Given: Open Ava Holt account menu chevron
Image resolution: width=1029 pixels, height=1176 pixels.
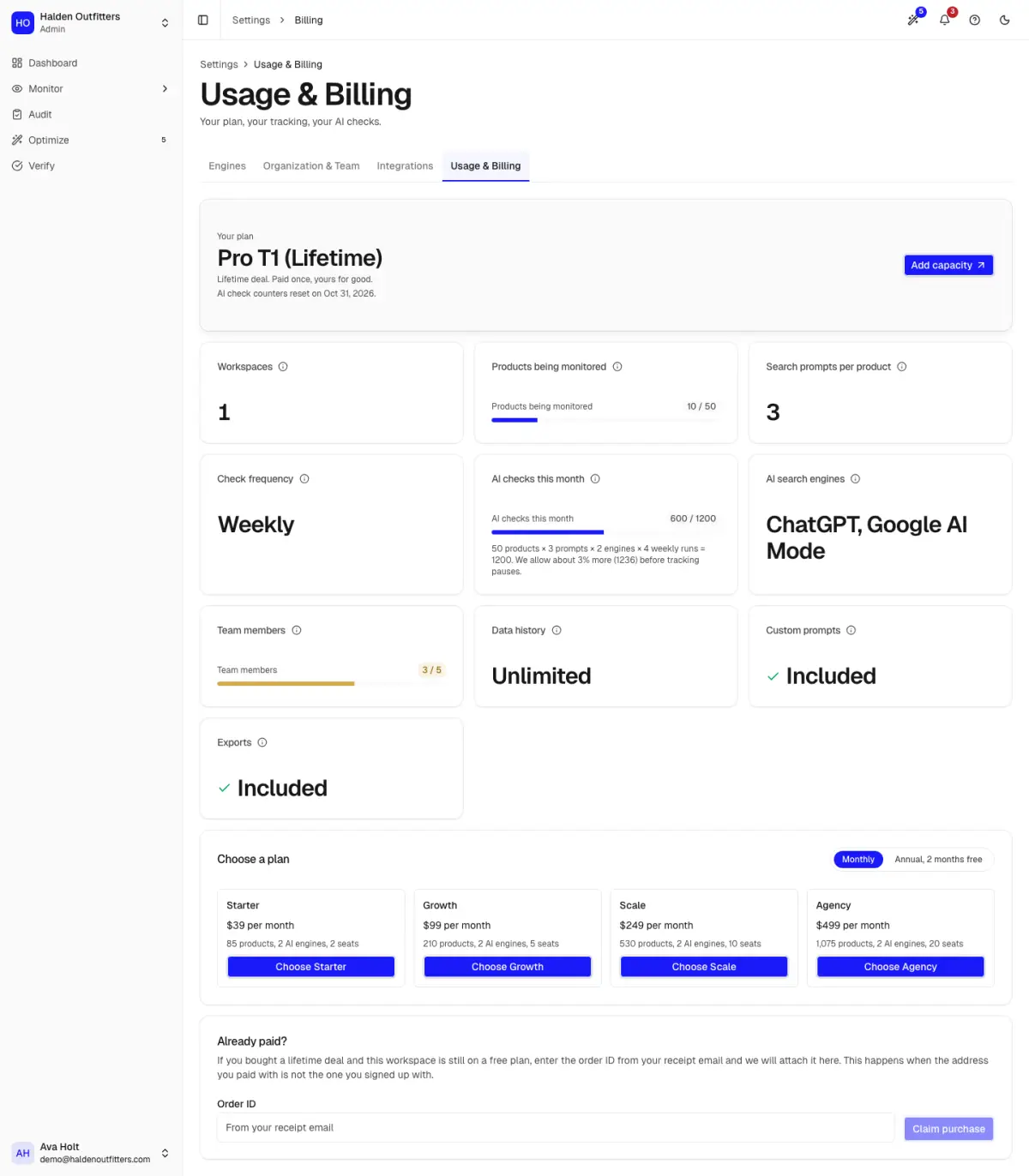Looking at the screenshot, I should pyautogui.click(x=165, y=1153).
